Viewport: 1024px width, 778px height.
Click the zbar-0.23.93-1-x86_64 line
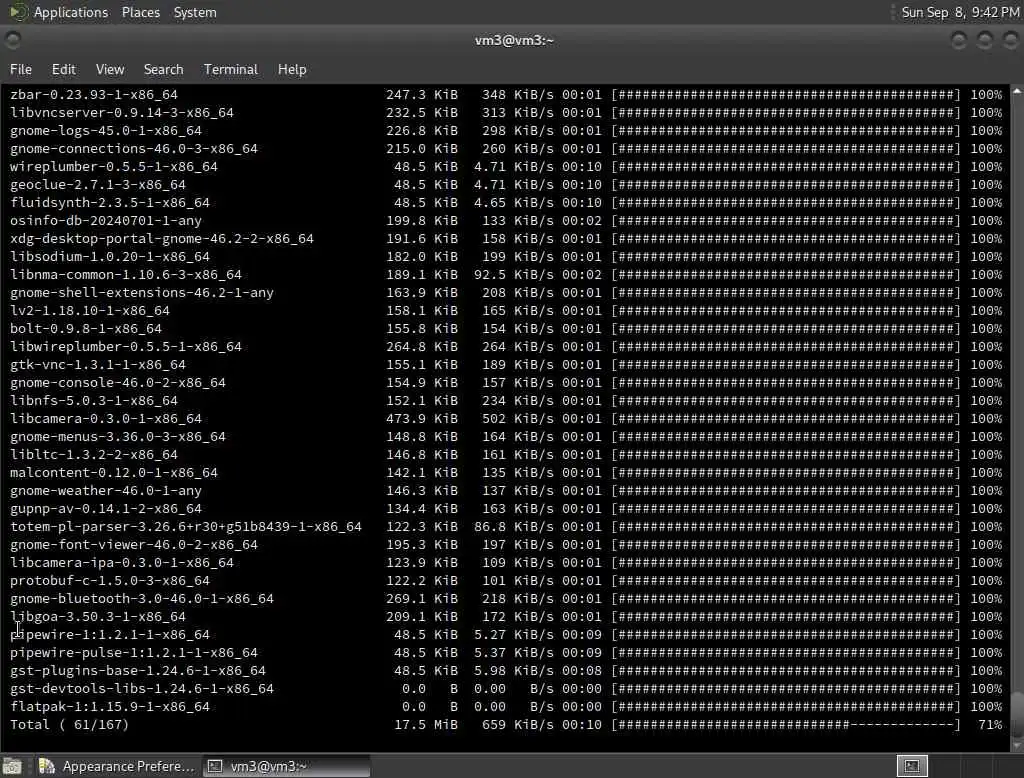coord(506,95)
